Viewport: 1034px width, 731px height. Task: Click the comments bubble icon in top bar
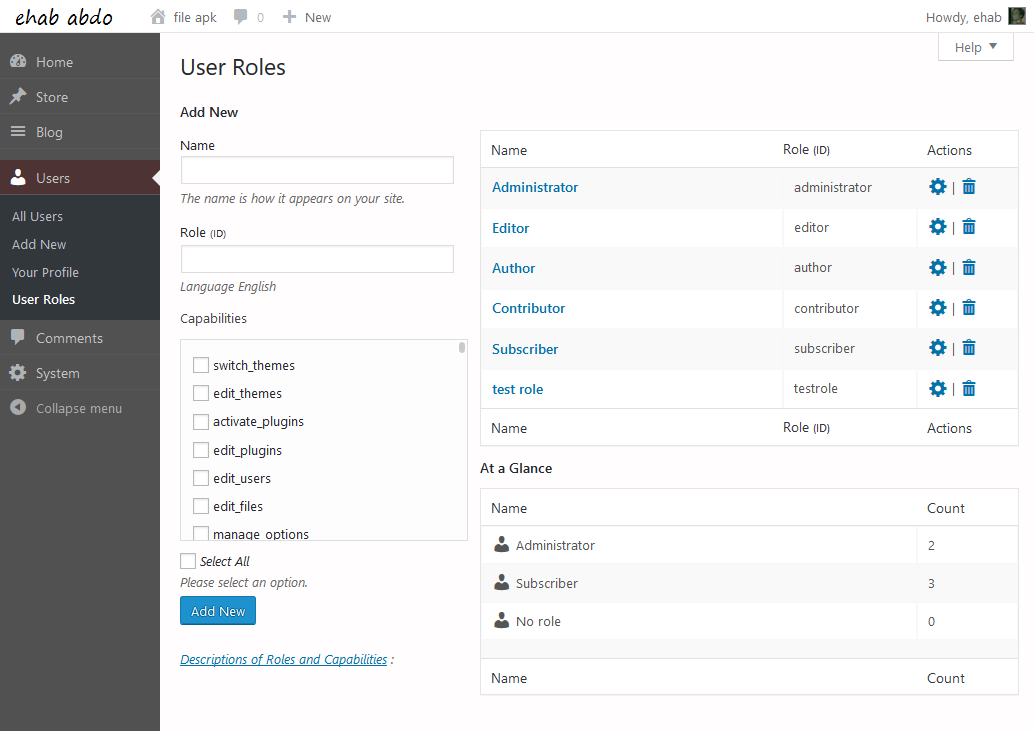[x=241, y=16]
